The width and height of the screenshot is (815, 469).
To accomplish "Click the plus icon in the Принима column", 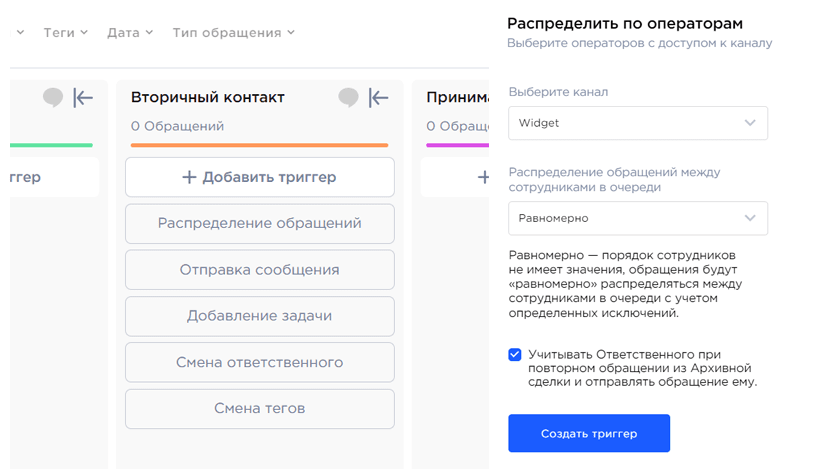I will point(483,177).
